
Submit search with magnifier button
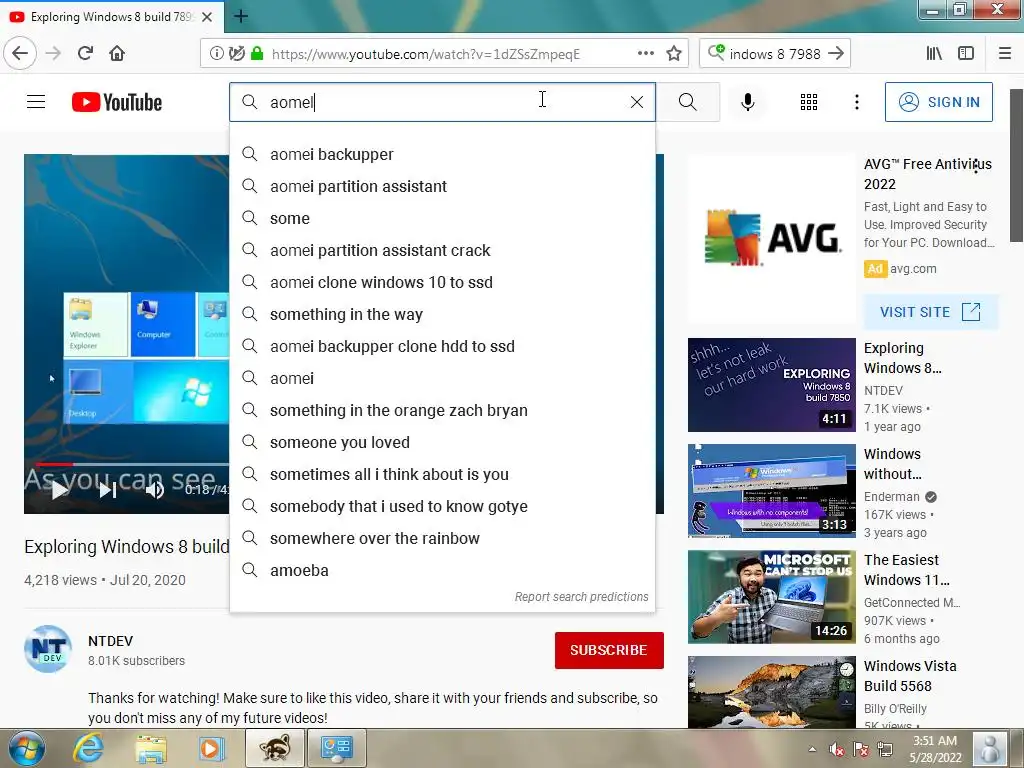pos(688,102)
